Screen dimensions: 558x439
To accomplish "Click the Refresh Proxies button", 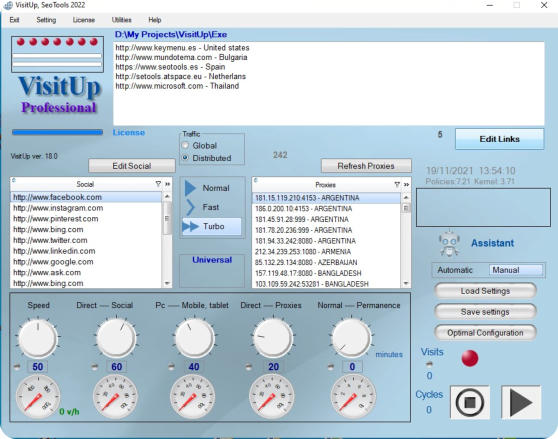I will pos(366,166).
